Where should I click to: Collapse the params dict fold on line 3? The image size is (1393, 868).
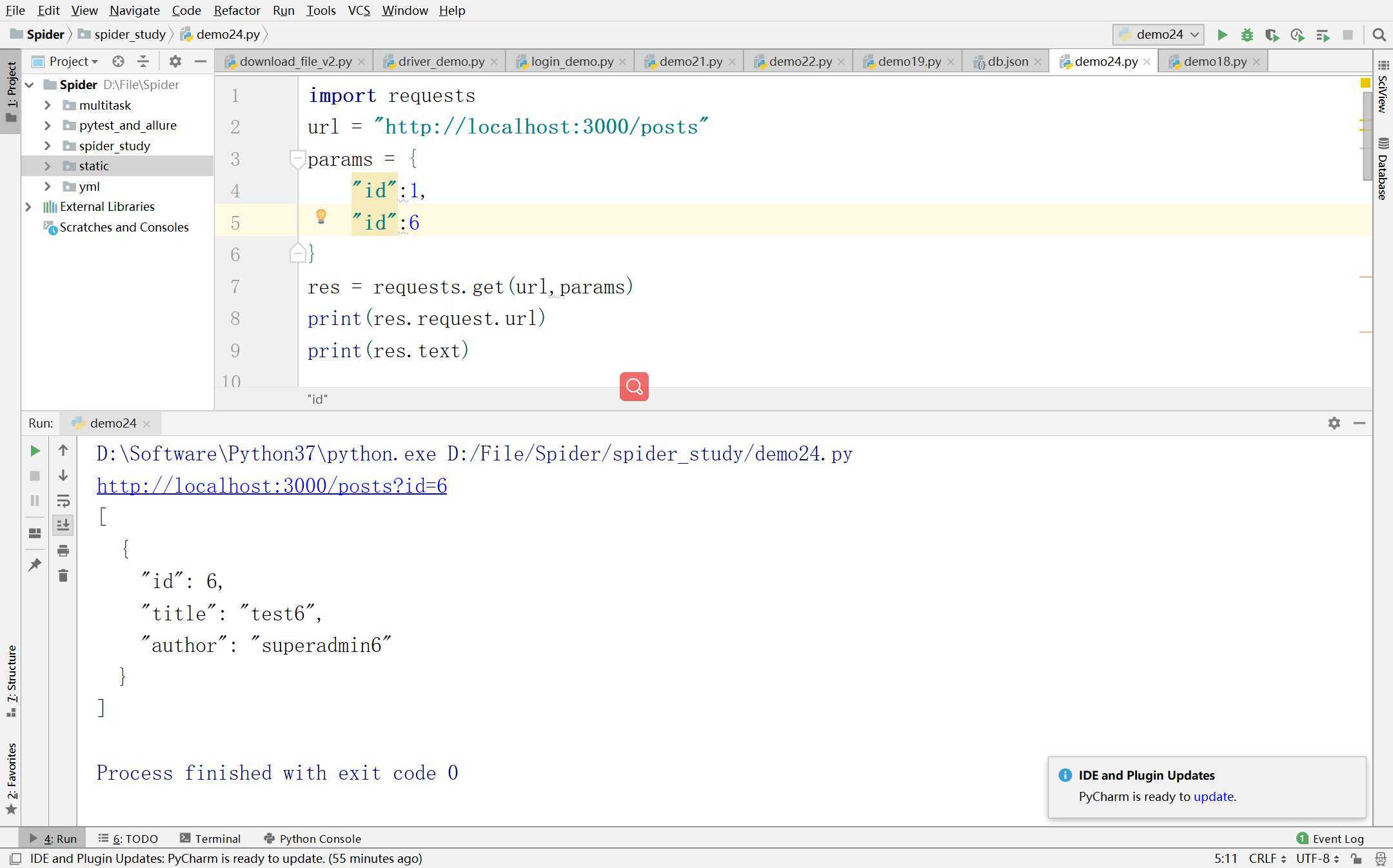coord(297,159)
